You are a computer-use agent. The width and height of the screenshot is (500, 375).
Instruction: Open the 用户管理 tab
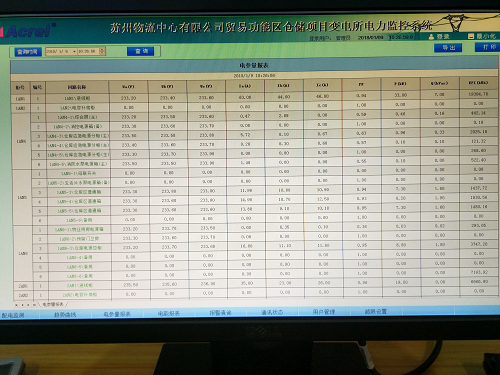pyautogui.click(x=324, y=312)
